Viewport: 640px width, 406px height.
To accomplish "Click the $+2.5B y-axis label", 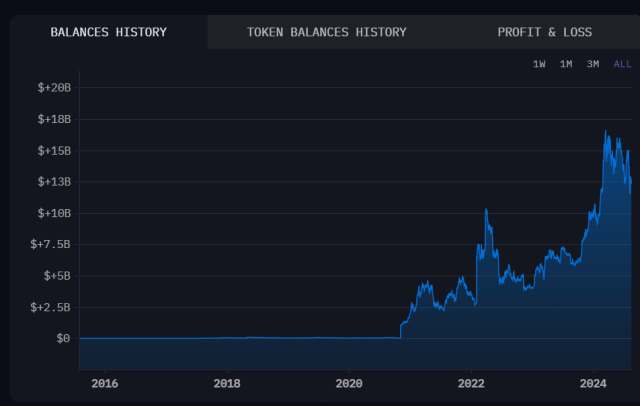I will (x=51, y=307).
